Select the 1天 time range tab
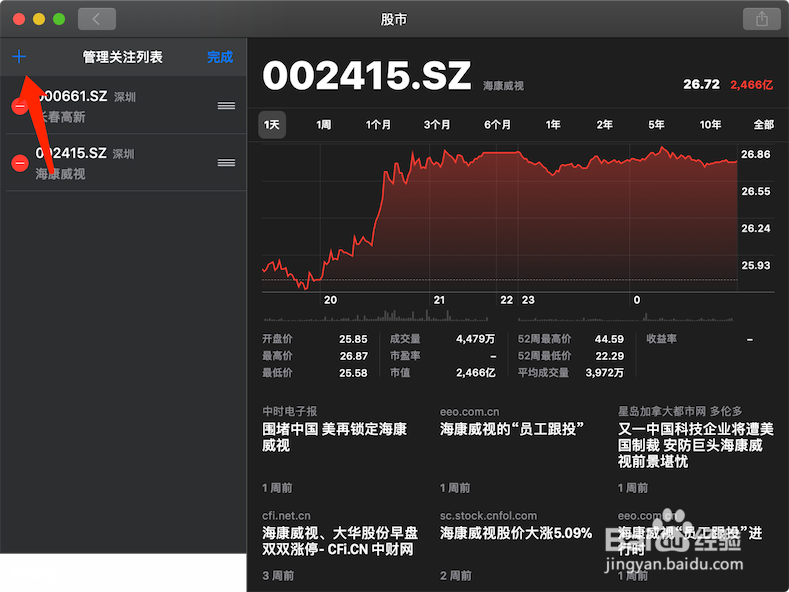 272,124
